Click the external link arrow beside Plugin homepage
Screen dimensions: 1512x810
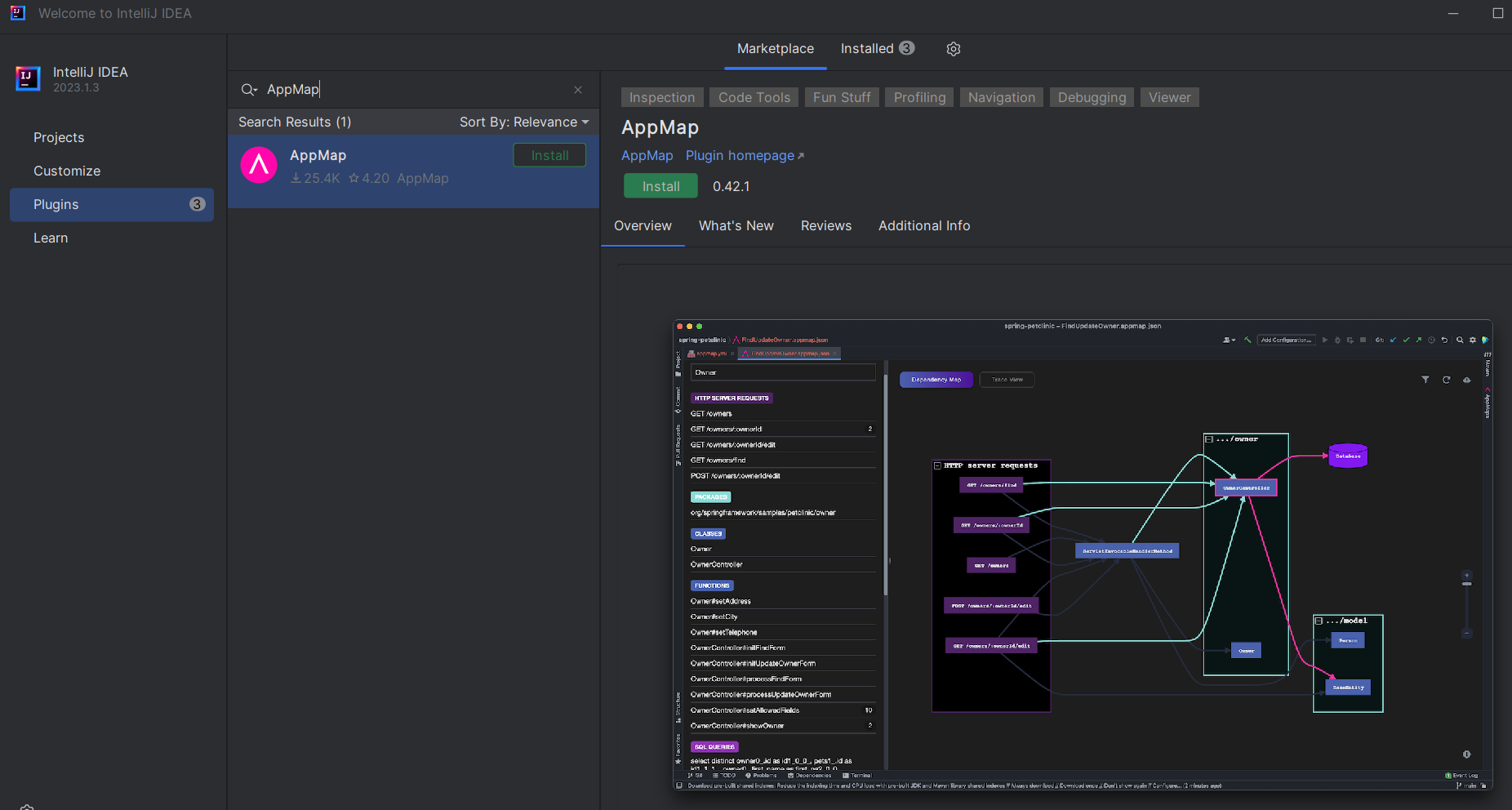tap(801, 154)
